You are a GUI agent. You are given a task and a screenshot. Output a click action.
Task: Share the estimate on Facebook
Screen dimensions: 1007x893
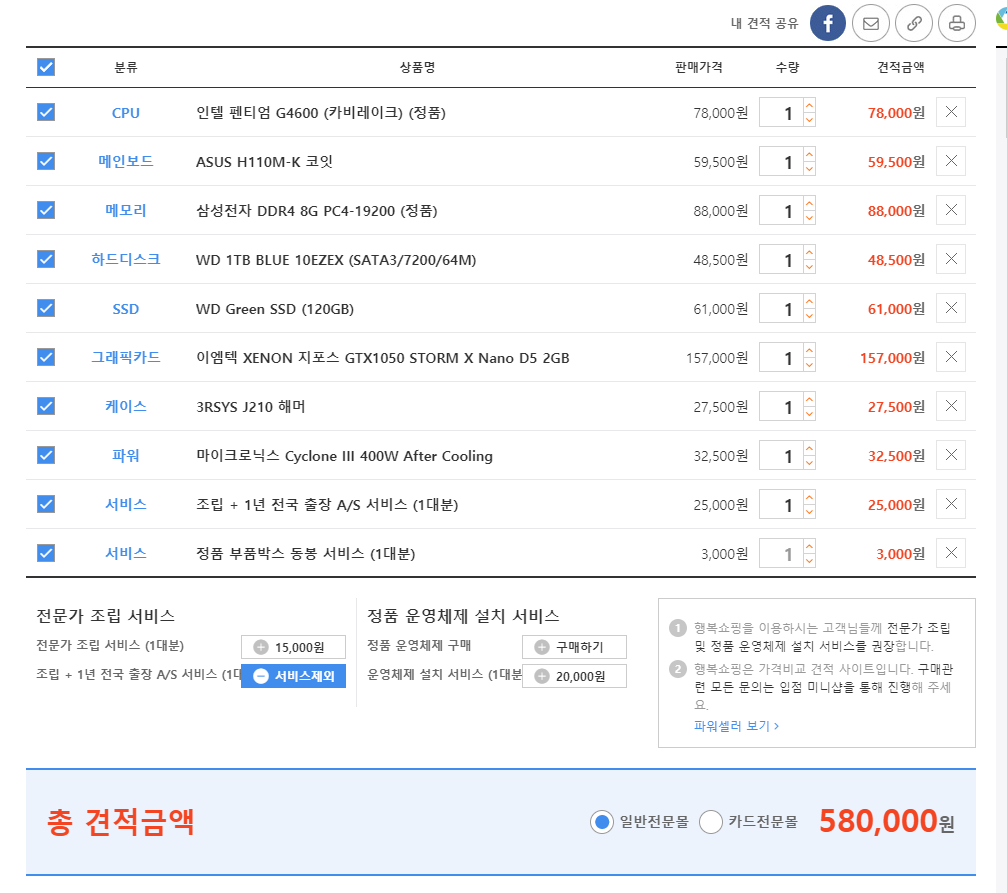tap(827, 23)
